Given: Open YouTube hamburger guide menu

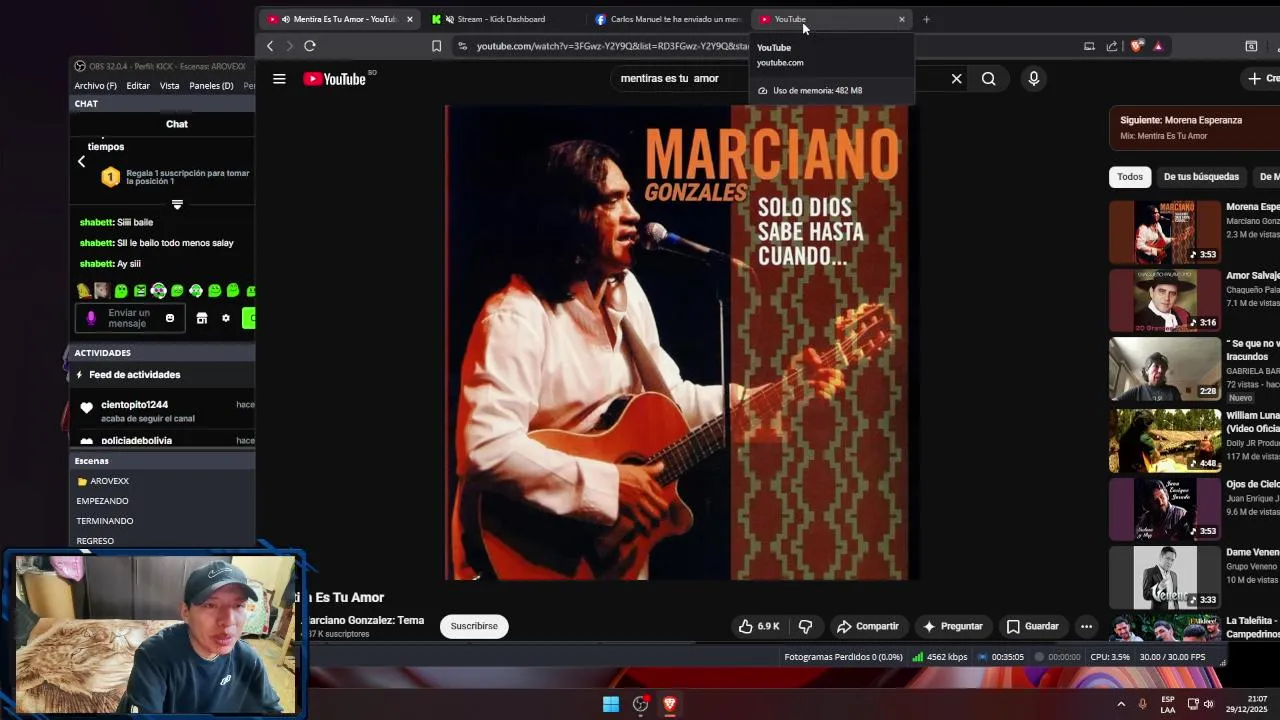Looking at the screenshot, I should [279, 79].
